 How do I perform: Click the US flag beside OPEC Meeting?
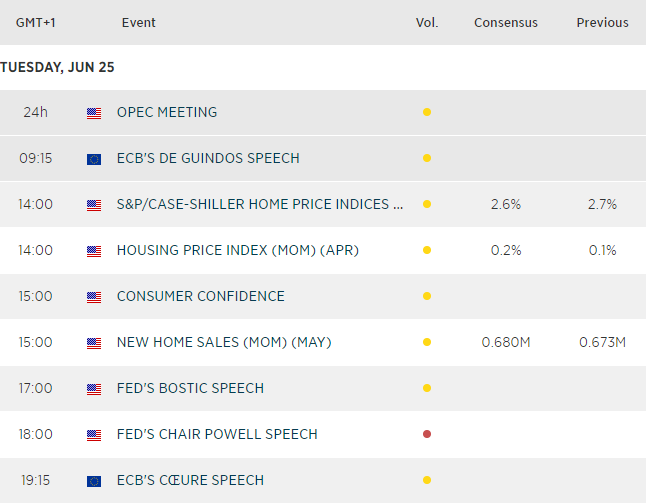(94, 113)
